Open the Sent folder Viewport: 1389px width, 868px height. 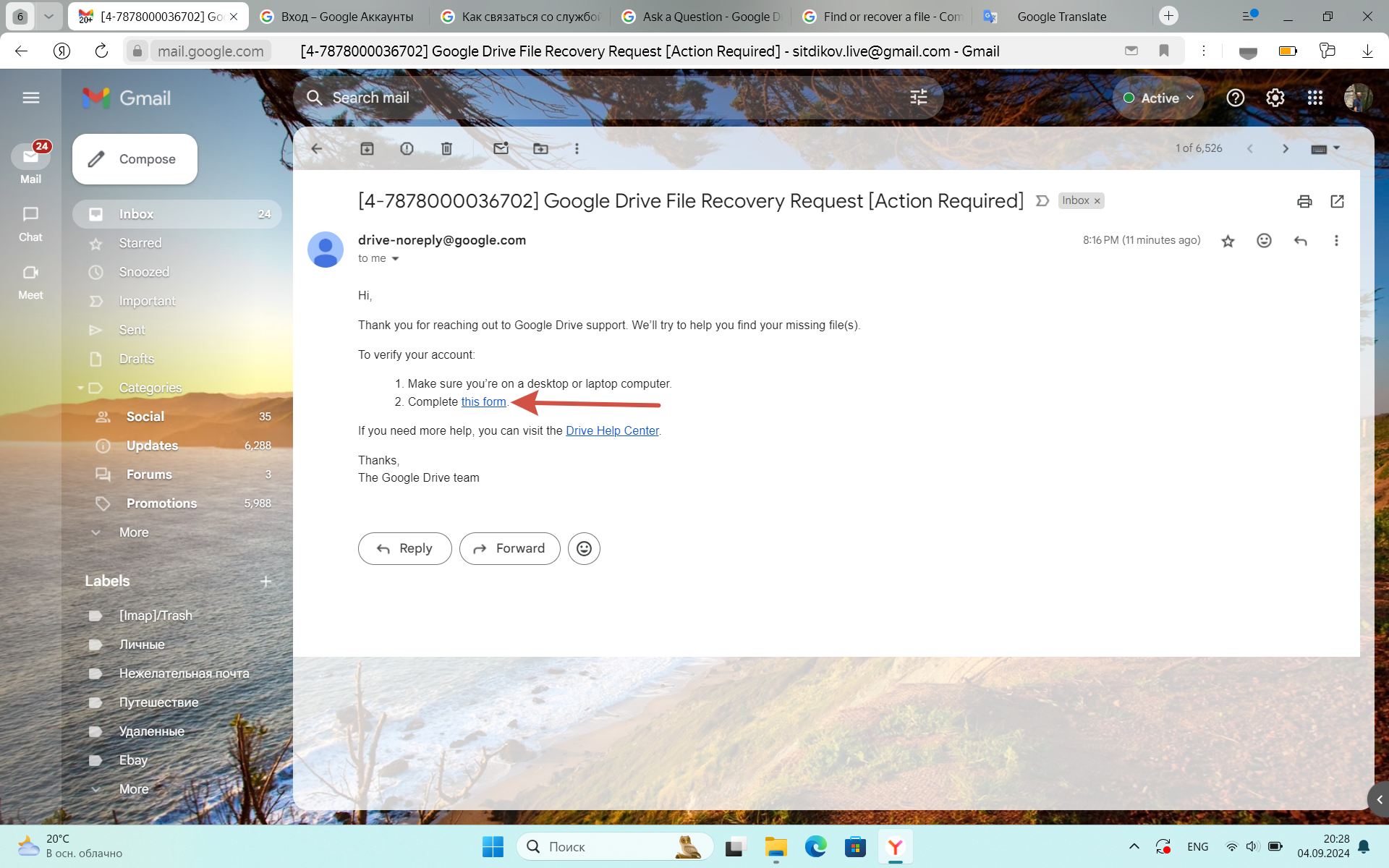(132, 330)
